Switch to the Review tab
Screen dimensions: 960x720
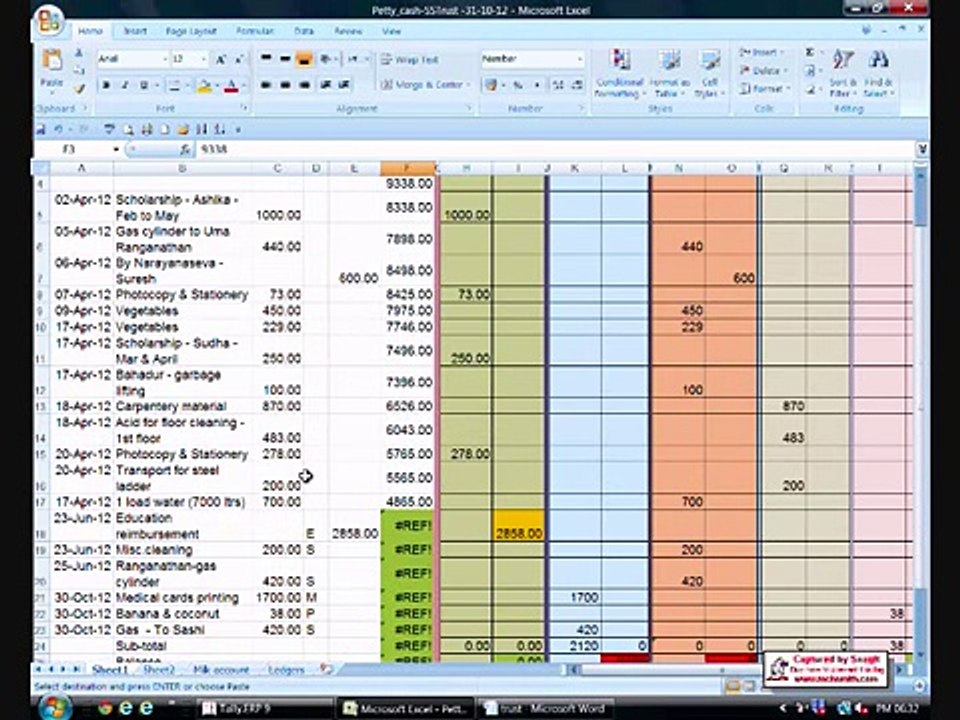348,31
